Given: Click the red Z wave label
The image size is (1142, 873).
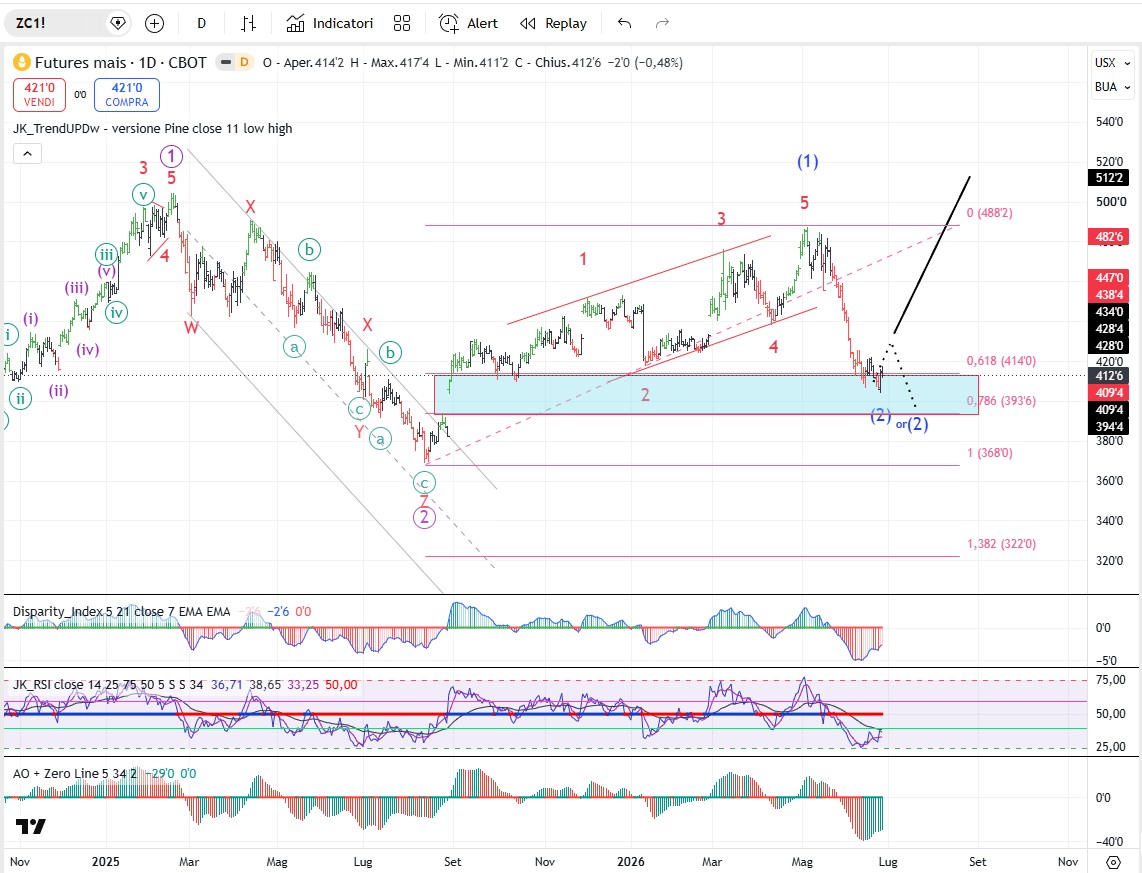Looking at the screenshot, I should 424,501.
